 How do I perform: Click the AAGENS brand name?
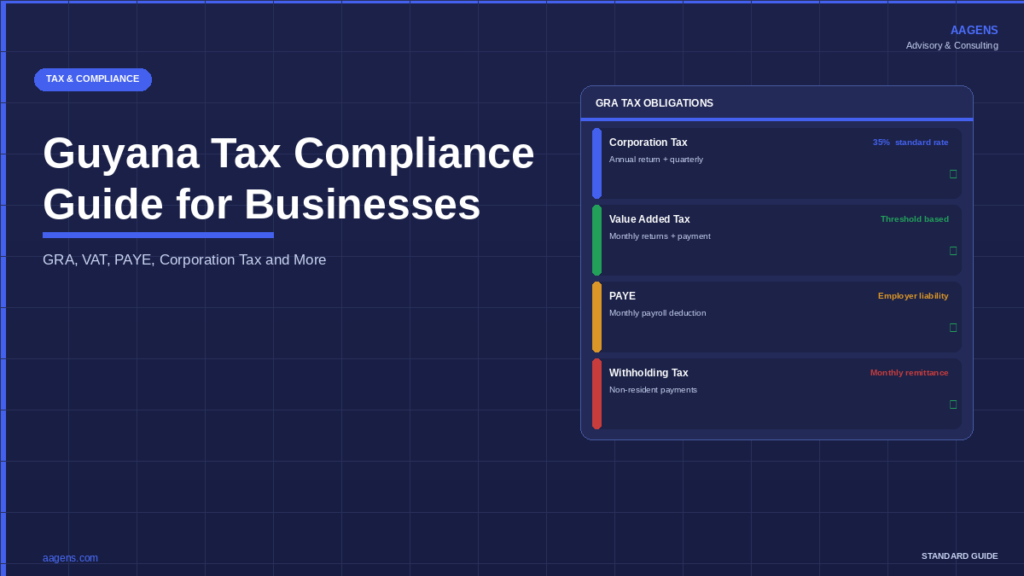pyautogui.click(x=974, y=30)
